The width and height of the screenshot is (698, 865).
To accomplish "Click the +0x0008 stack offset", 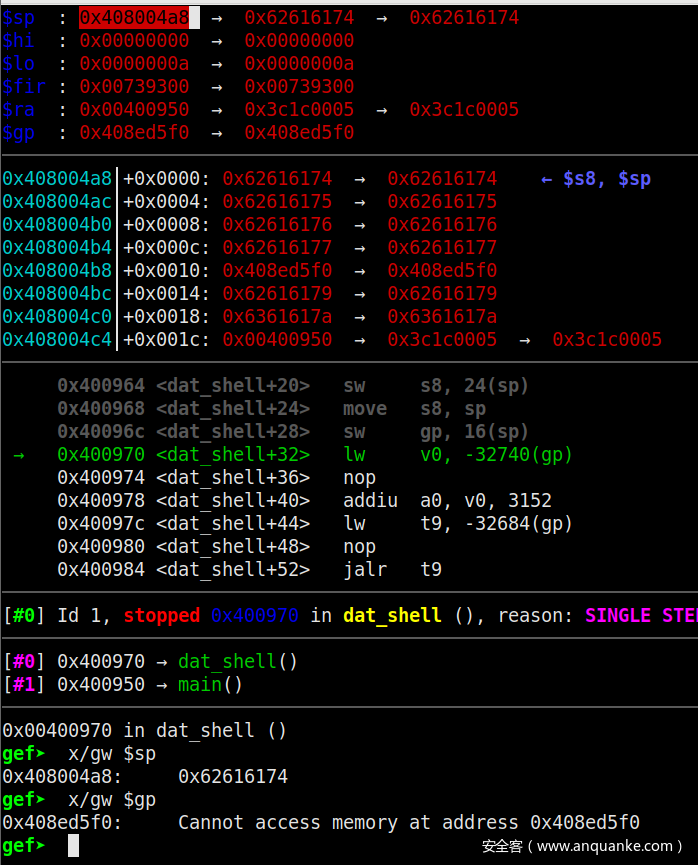I will [x=166, y=225].
